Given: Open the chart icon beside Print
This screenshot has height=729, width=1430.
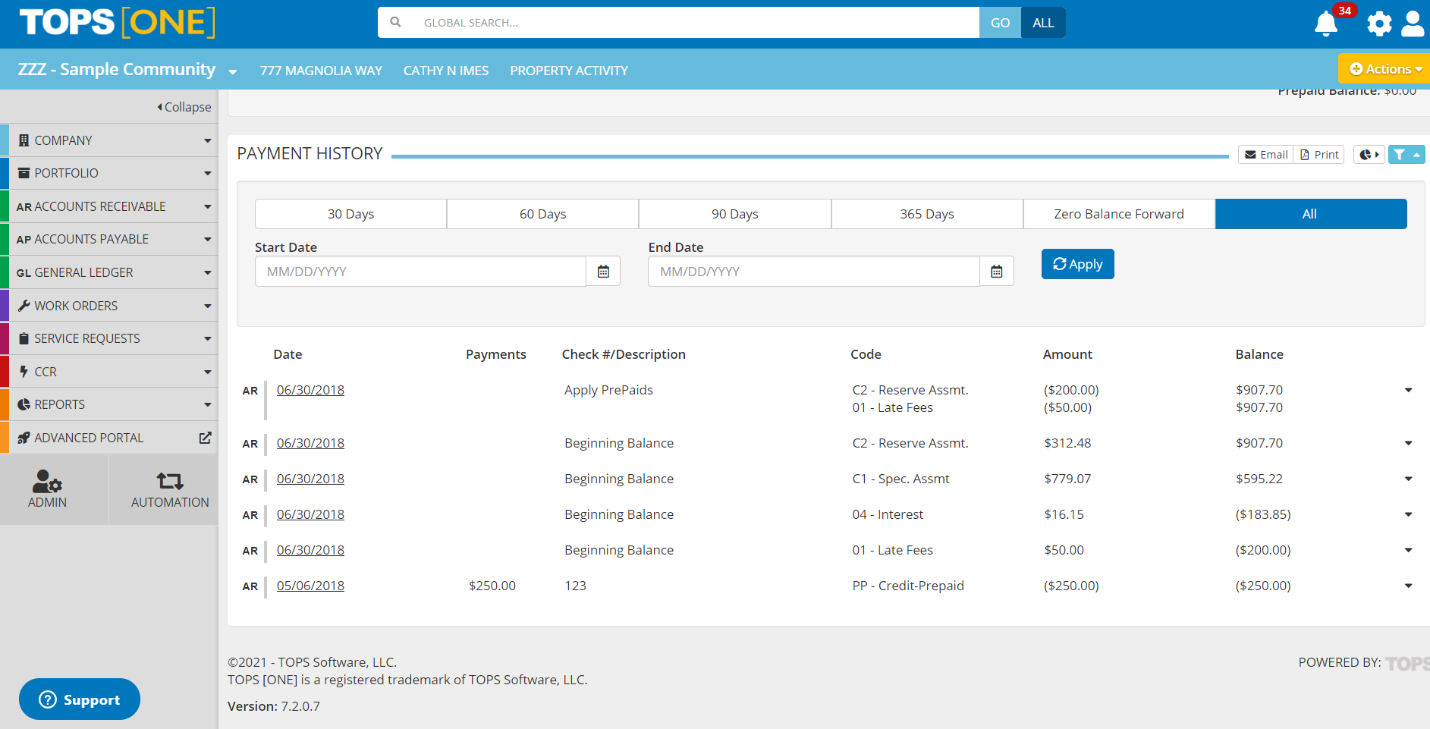Looking at the screenshot, I should (1368, 154).
